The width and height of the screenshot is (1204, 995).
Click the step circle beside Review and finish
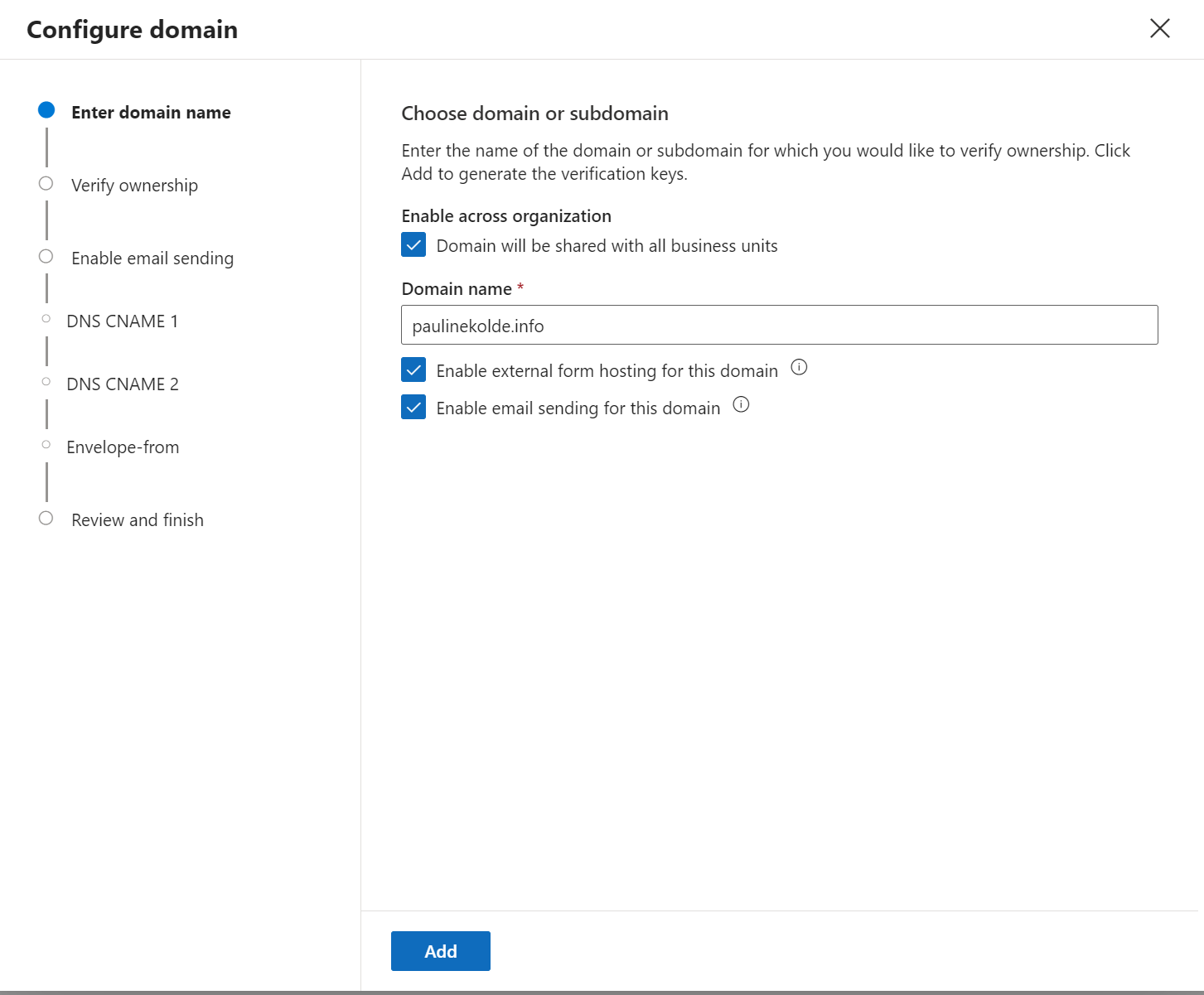(46, 518)
